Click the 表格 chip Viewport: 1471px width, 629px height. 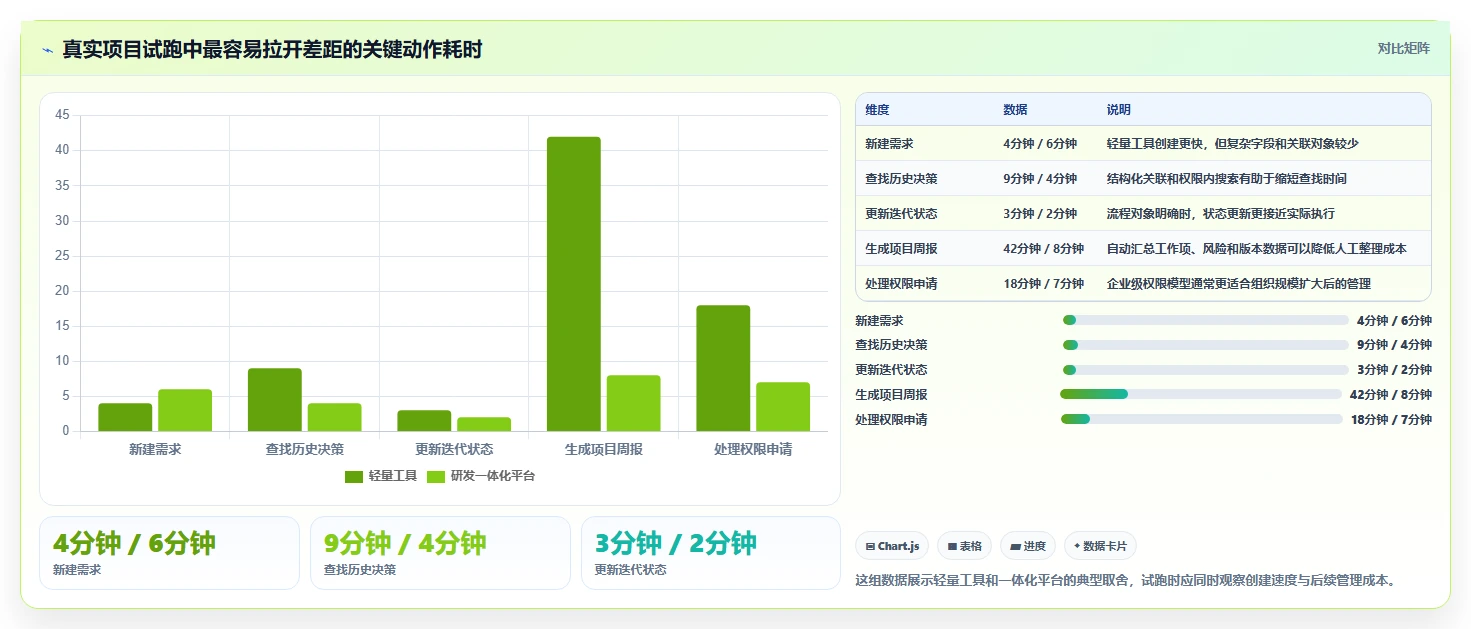click(x=964, y=546)
